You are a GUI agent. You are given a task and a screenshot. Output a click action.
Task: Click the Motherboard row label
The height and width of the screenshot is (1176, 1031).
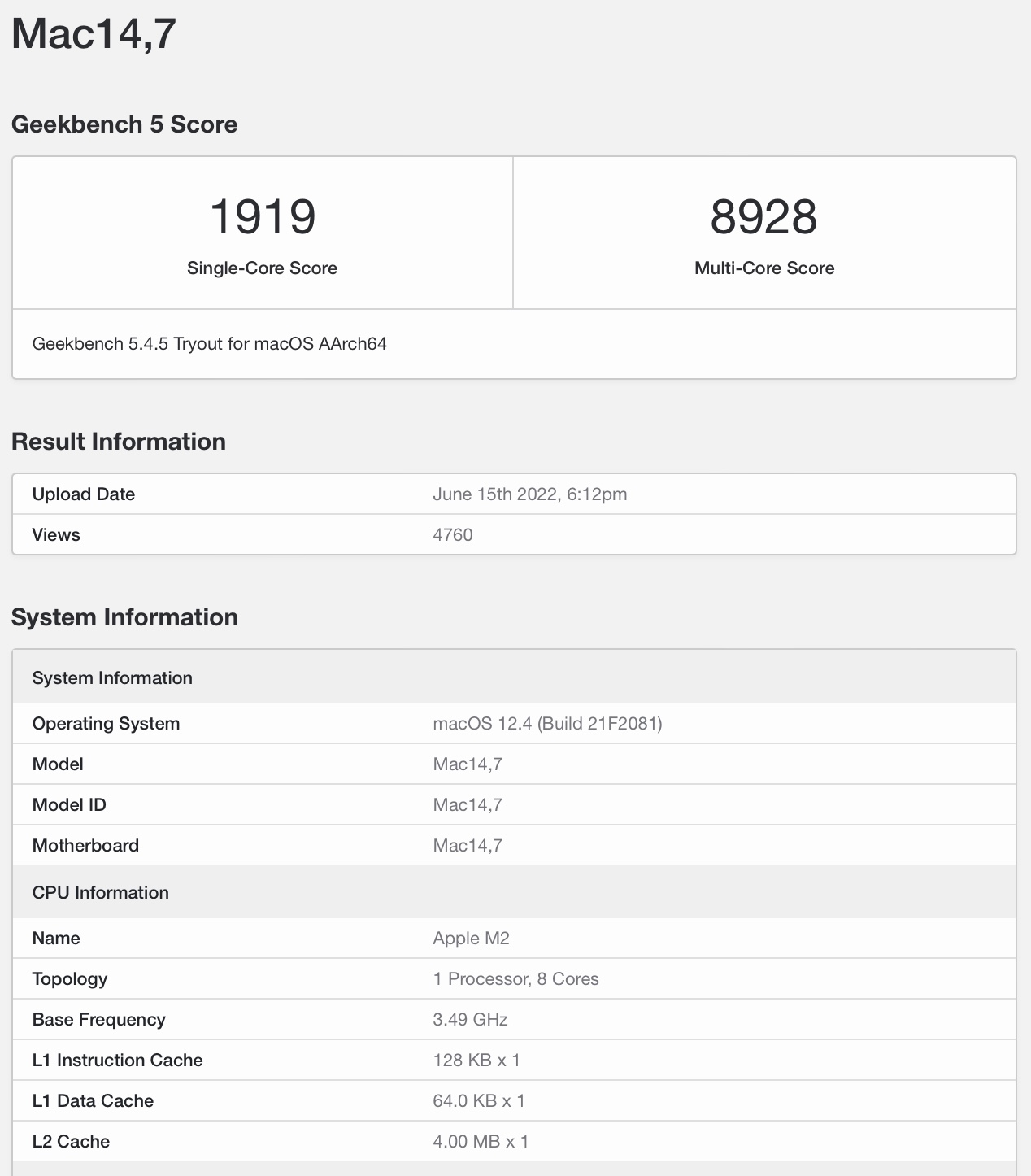[x=85, y=846]
